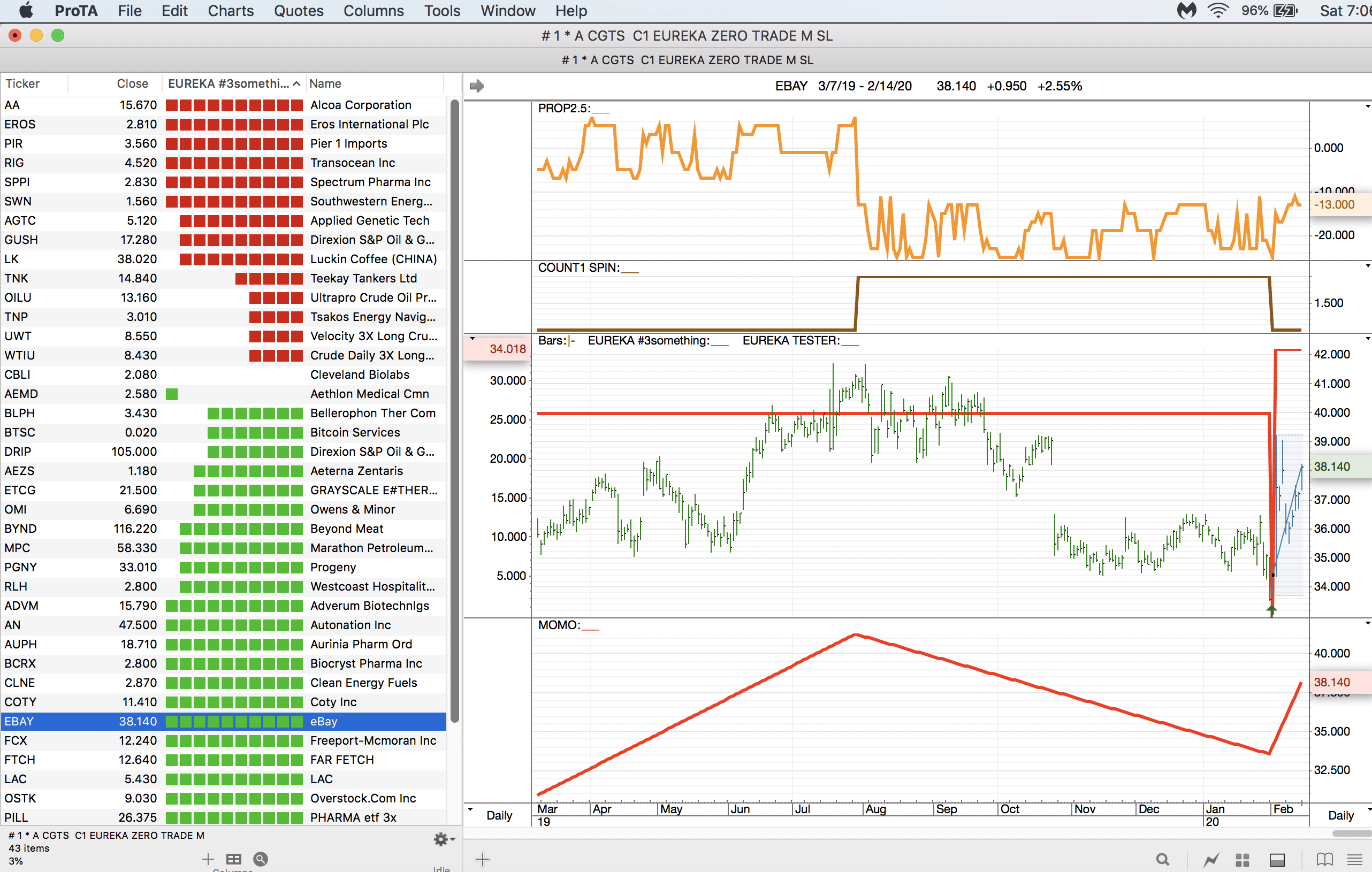Image resolution: width=1372 pixels, height=872 pixels.
Task: Click the red EUREKA TESTER legend swatch
Action: 850,345
